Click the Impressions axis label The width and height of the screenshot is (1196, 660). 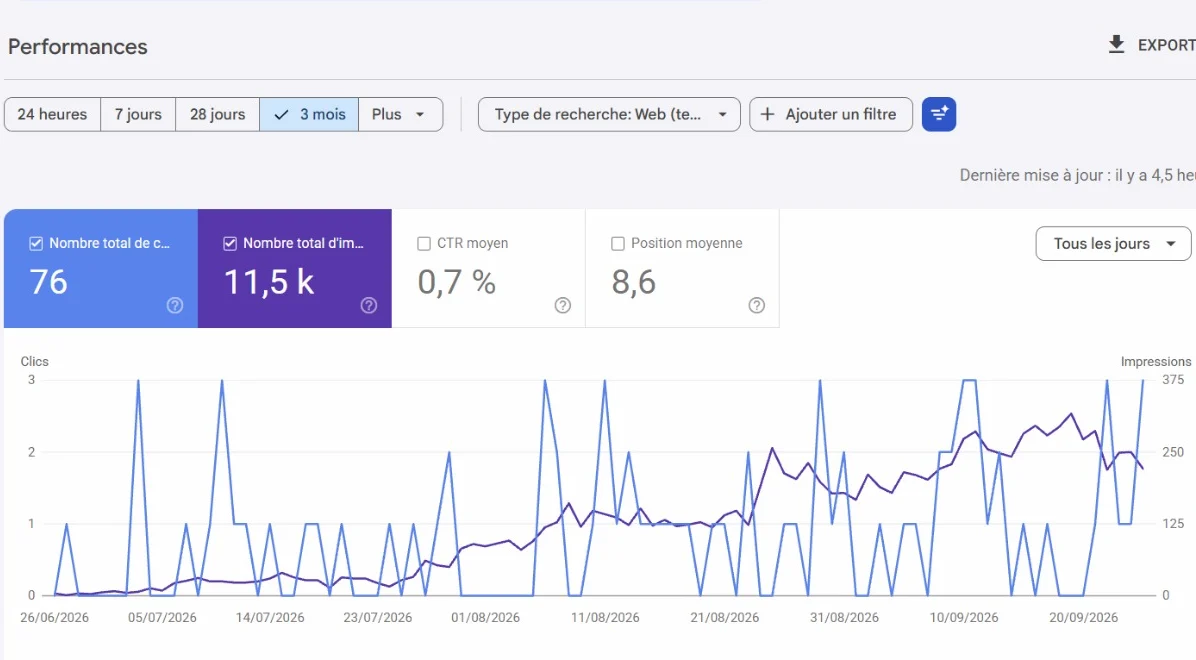pyautogui.click(x=1156, y=362)
